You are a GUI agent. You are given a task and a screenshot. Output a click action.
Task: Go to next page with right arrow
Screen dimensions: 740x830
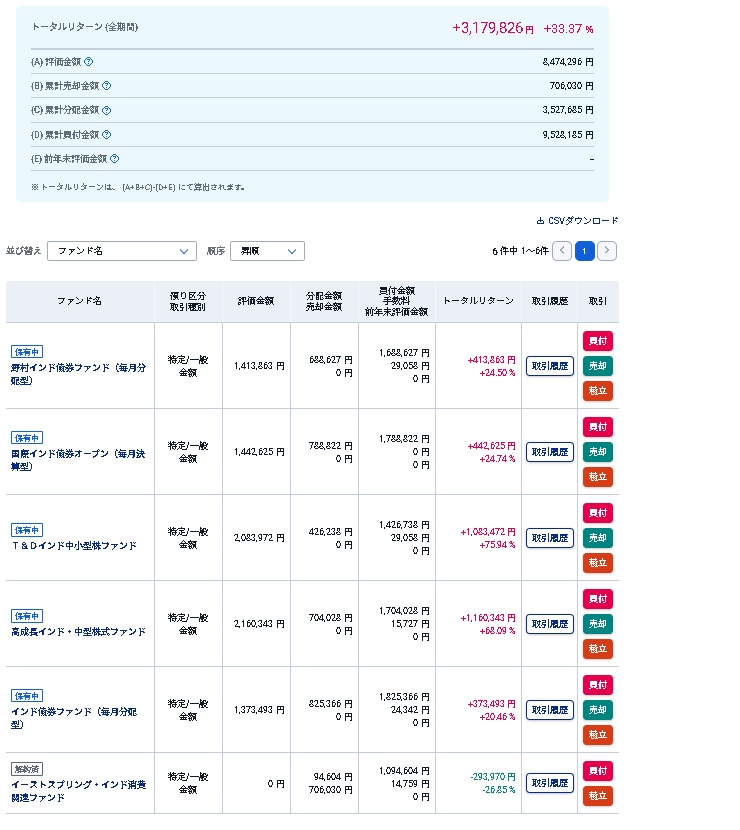coord(607,251)
